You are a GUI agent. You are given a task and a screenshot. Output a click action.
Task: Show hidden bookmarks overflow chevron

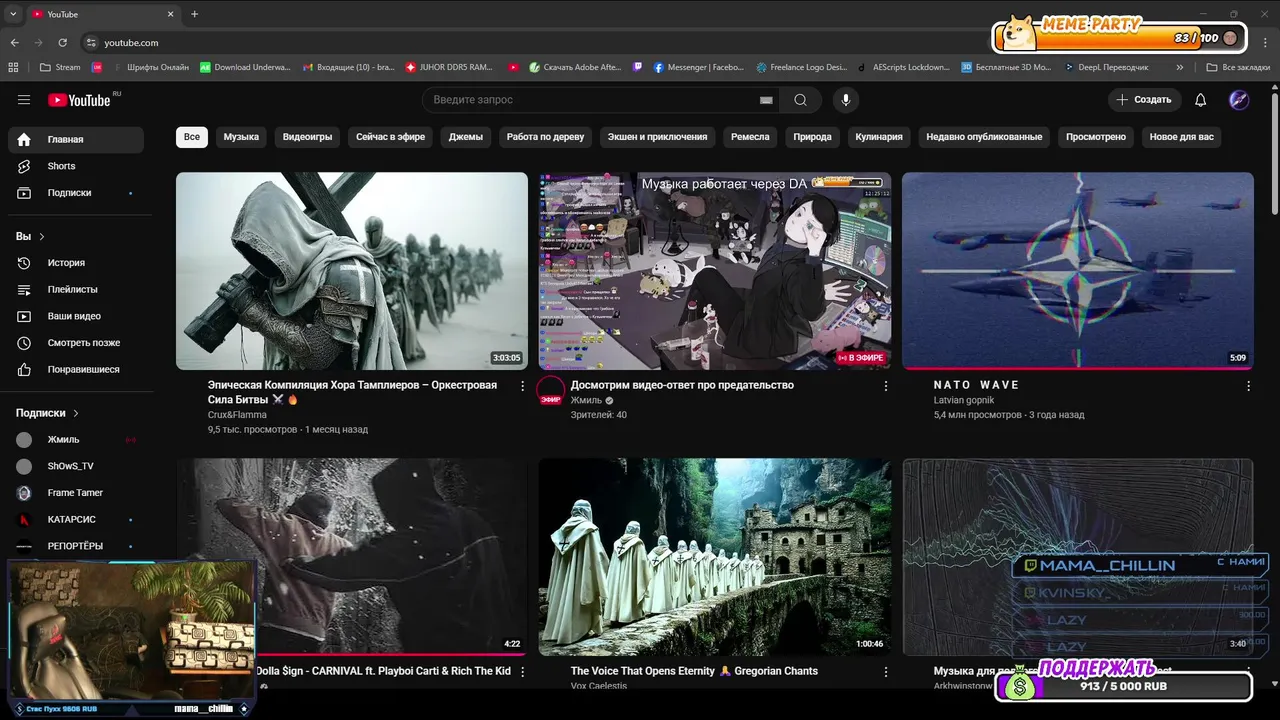(x=1180, y=68)
